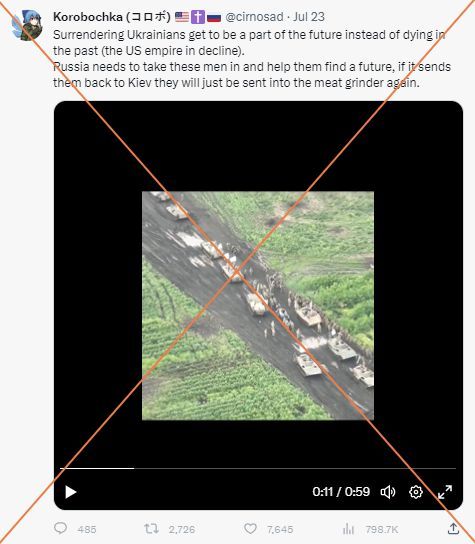Open replies via the comment bubble icon
Viewport: 475px width, 544px height.
[61, 528]
